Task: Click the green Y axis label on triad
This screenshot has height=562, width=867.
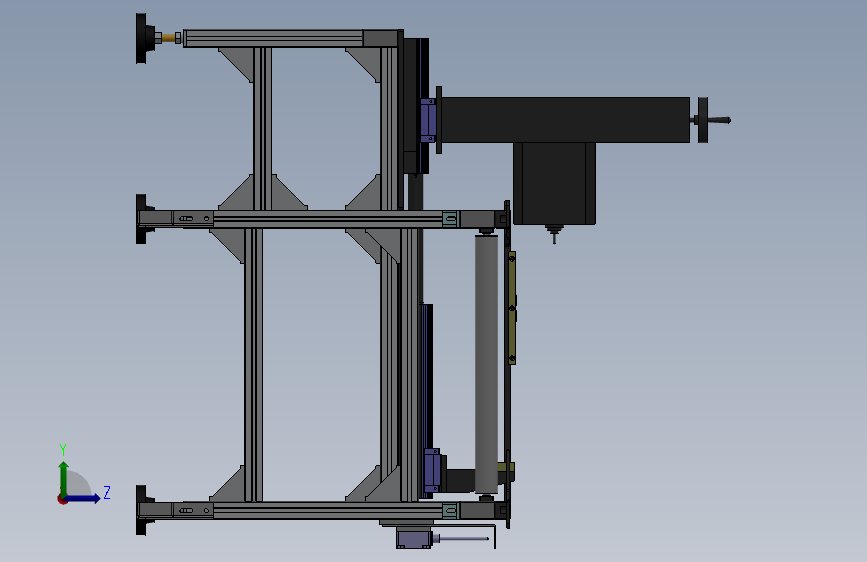Action: pos(63,450)
